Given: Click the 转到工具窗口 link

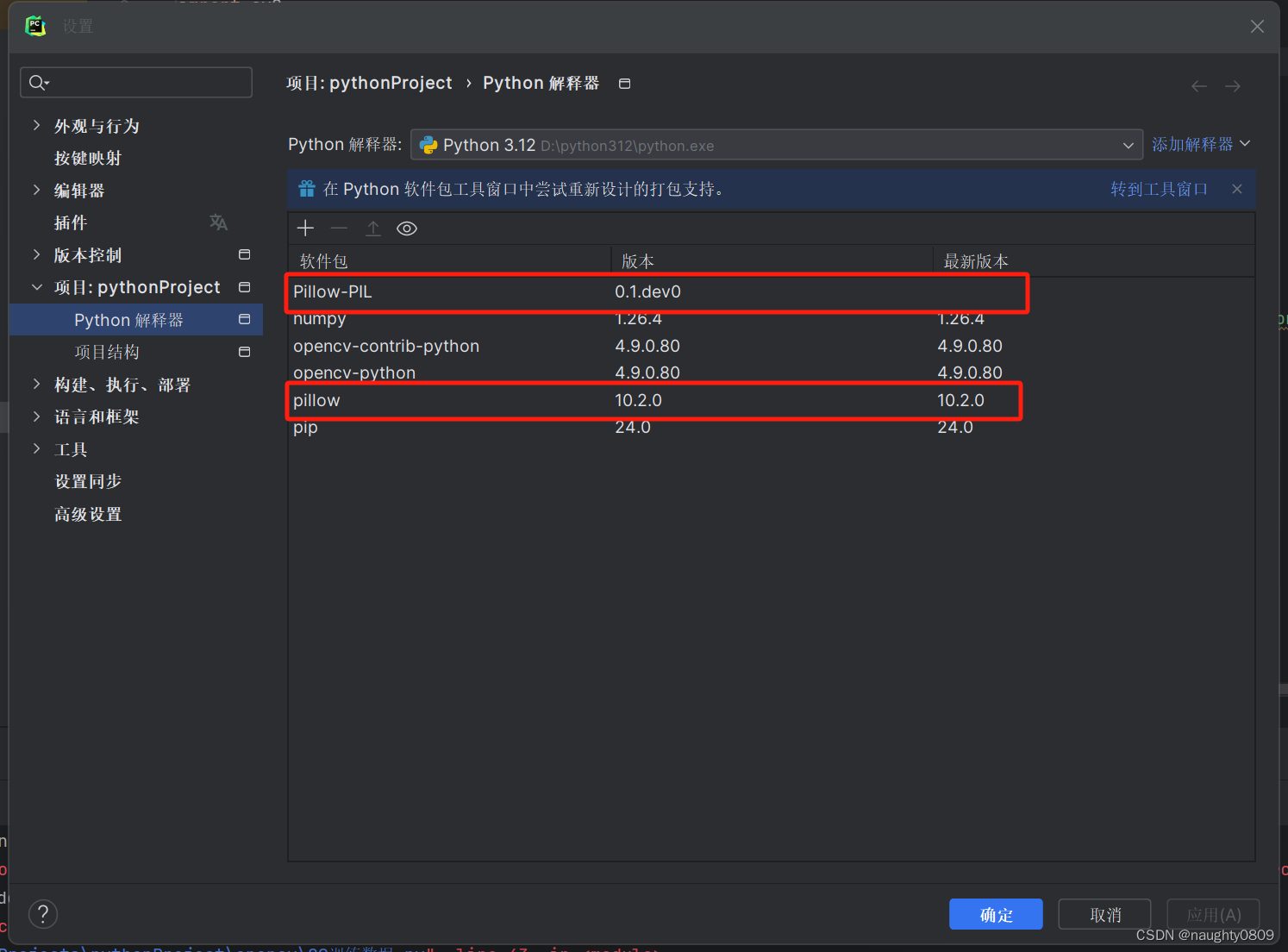Looking at the screenshot, I should [1159, 189].
